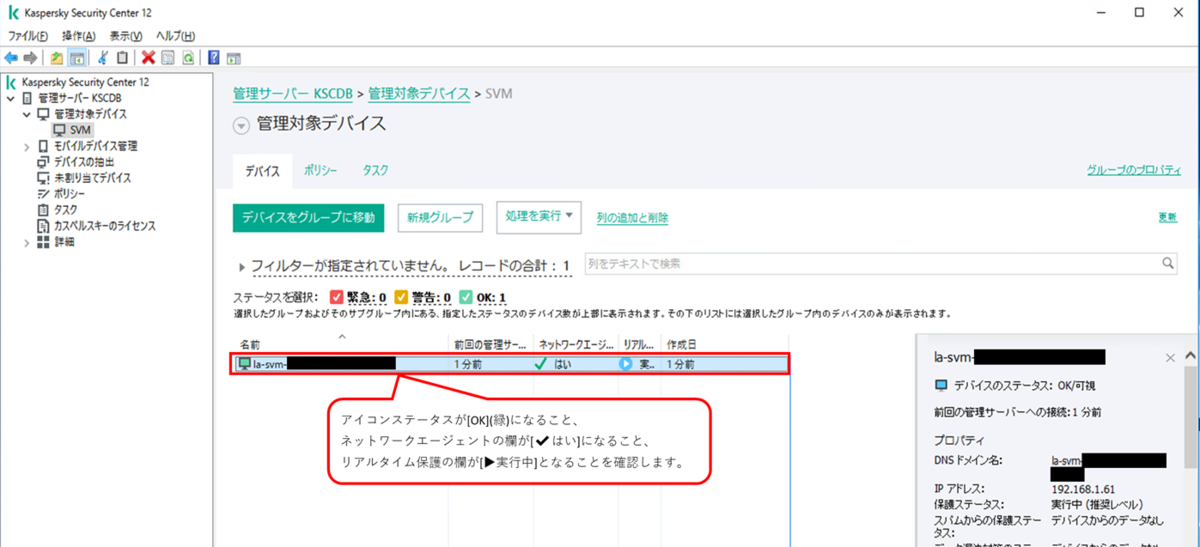The width and height of the screenshot is (1200, 547).
Task: Click the Help question mark icon
Action: 213,57
